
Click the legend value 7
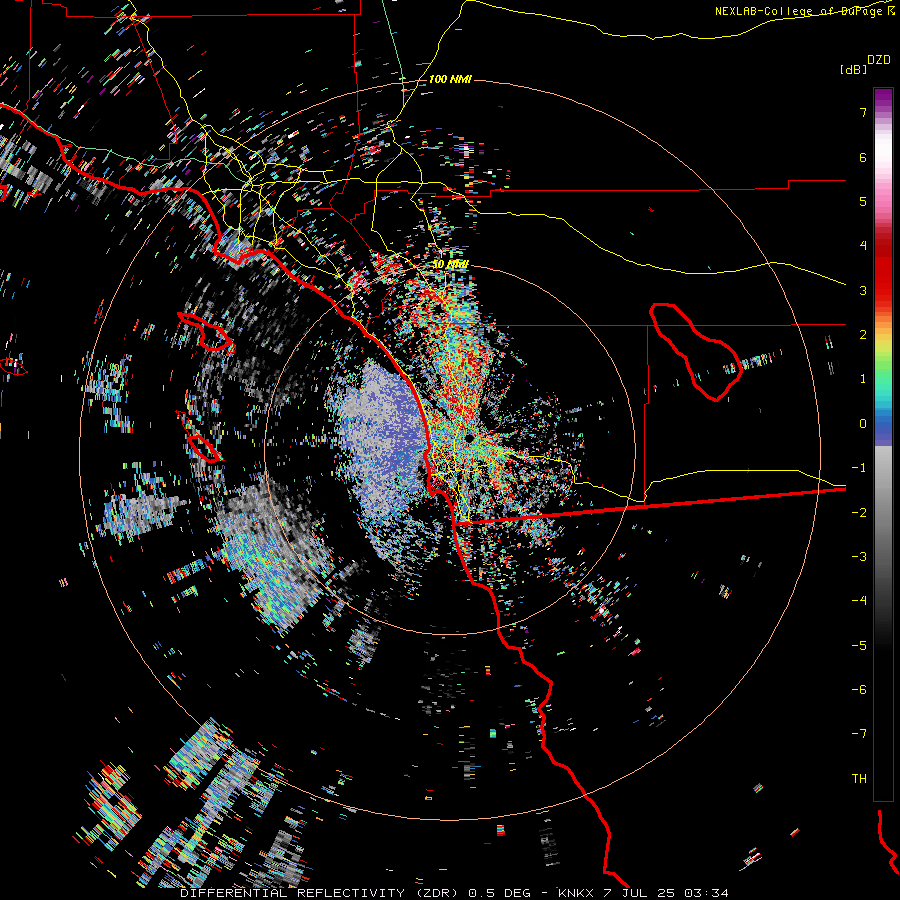tap(863, 112)
